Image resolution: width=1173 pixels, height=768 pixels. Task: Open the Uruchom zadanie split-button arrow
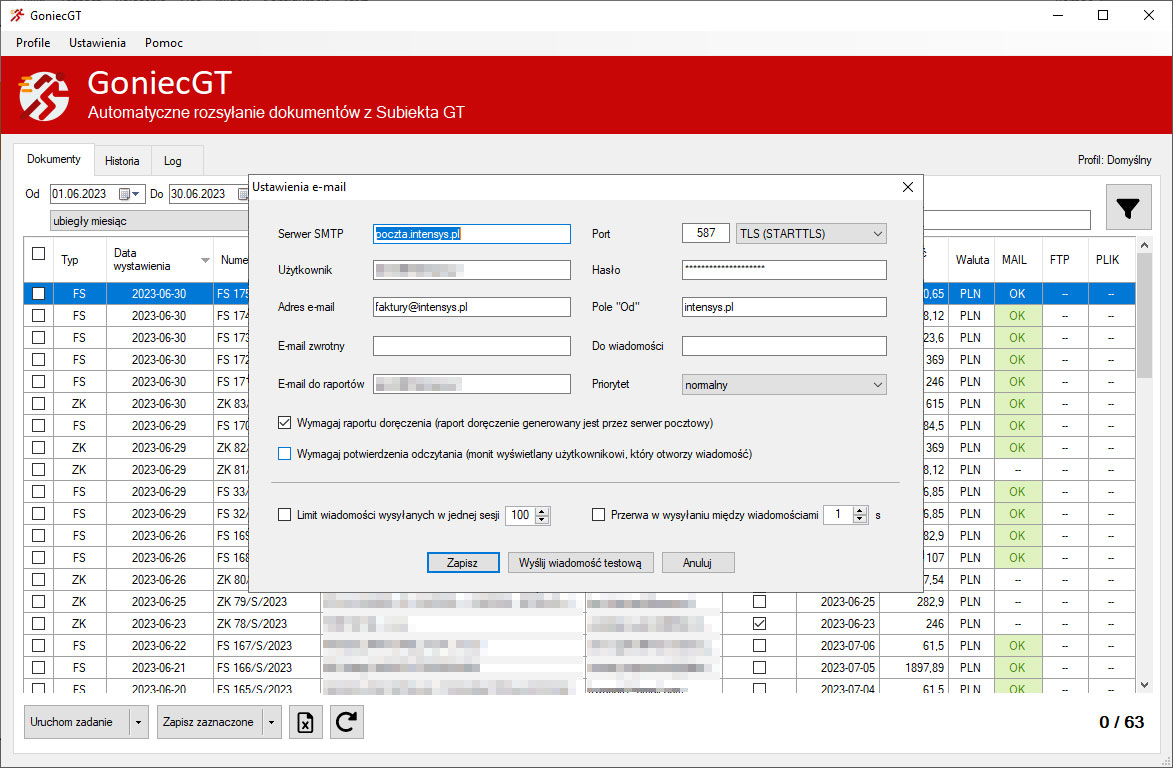[138, 722]
